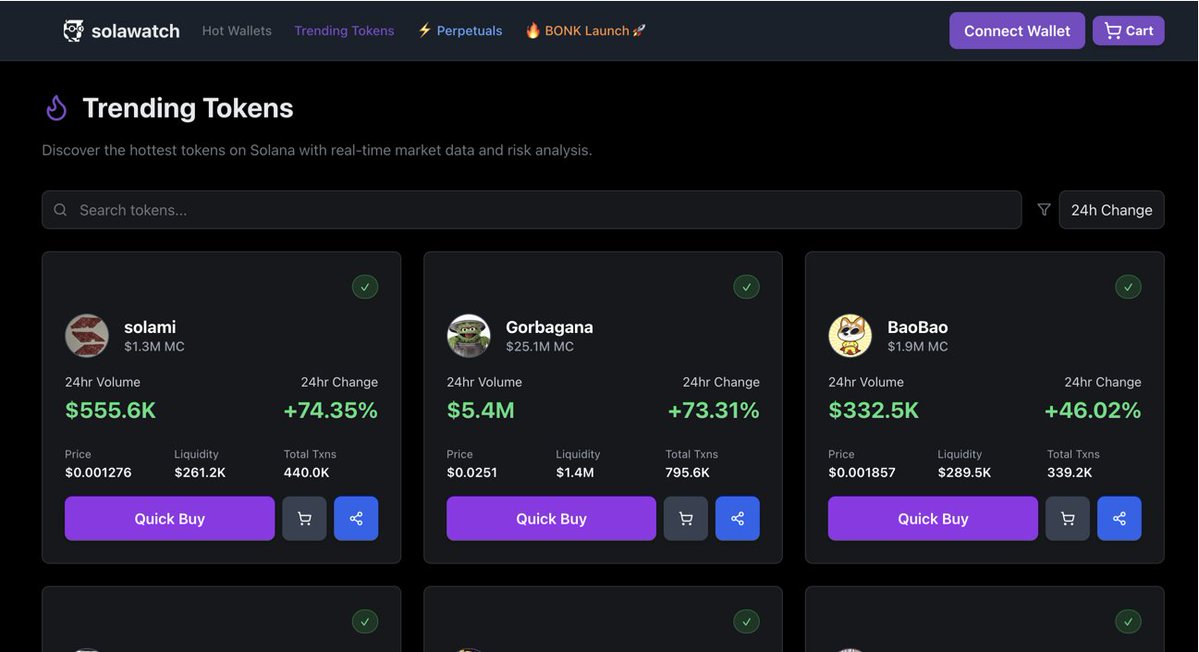
Task: Click the +46.02% change value
Action: point(1093,410)
